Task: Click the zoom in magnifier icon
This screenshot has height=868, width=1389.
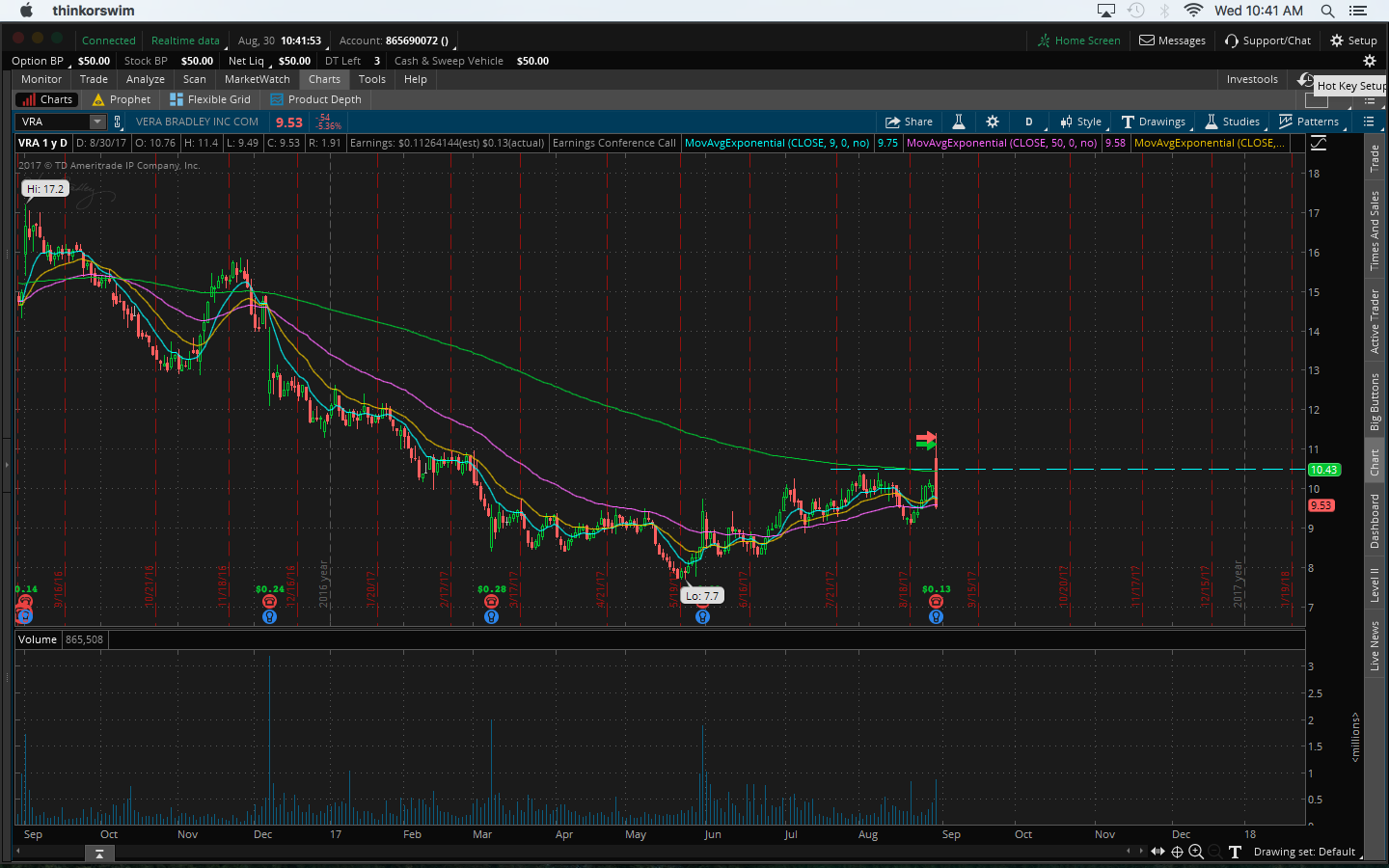Action: tap(1196, 852)
